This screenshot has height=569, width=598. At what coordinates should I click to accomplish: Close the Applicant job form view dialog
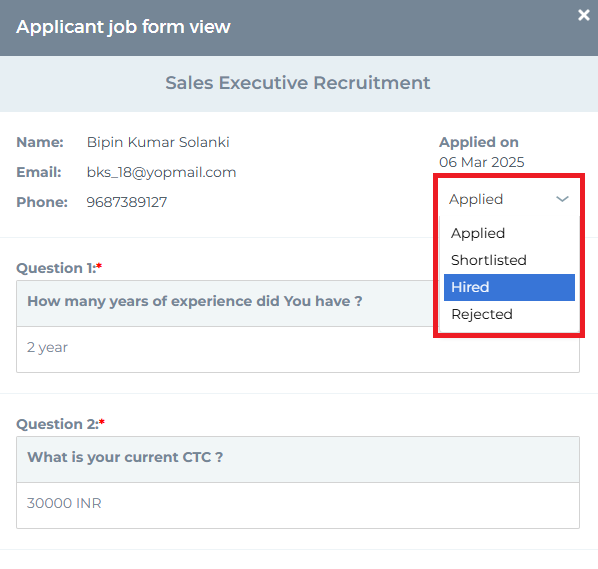(584, 15)
